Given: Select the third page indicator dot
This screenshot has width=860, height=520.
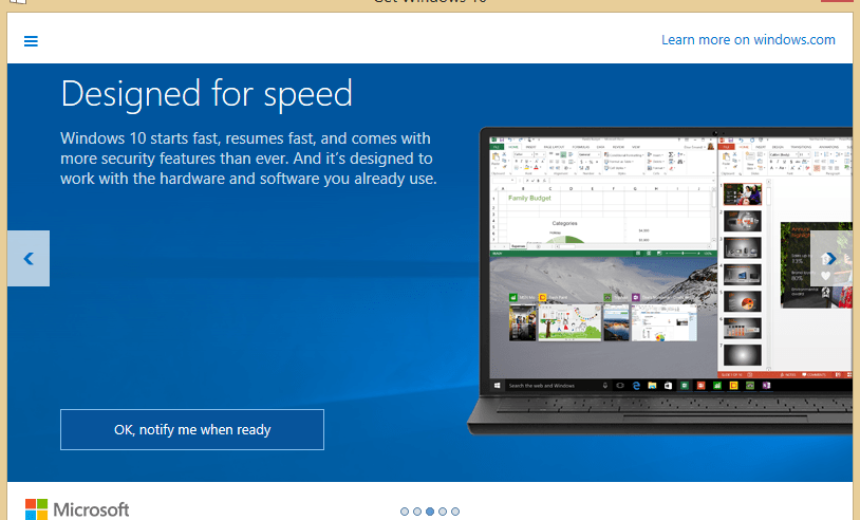Looking at the screenshot, I should pyautogui.click(x=430, y=511).
